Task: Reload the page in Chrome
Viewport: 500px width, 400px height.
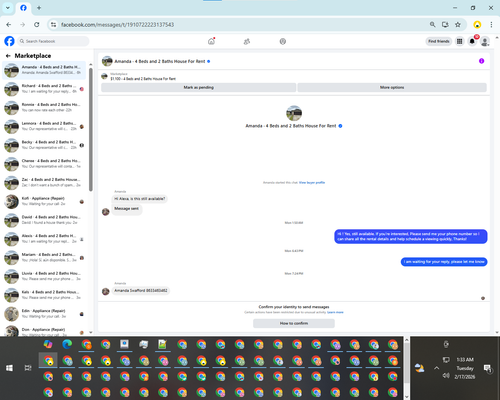Action: coord(37,25)
